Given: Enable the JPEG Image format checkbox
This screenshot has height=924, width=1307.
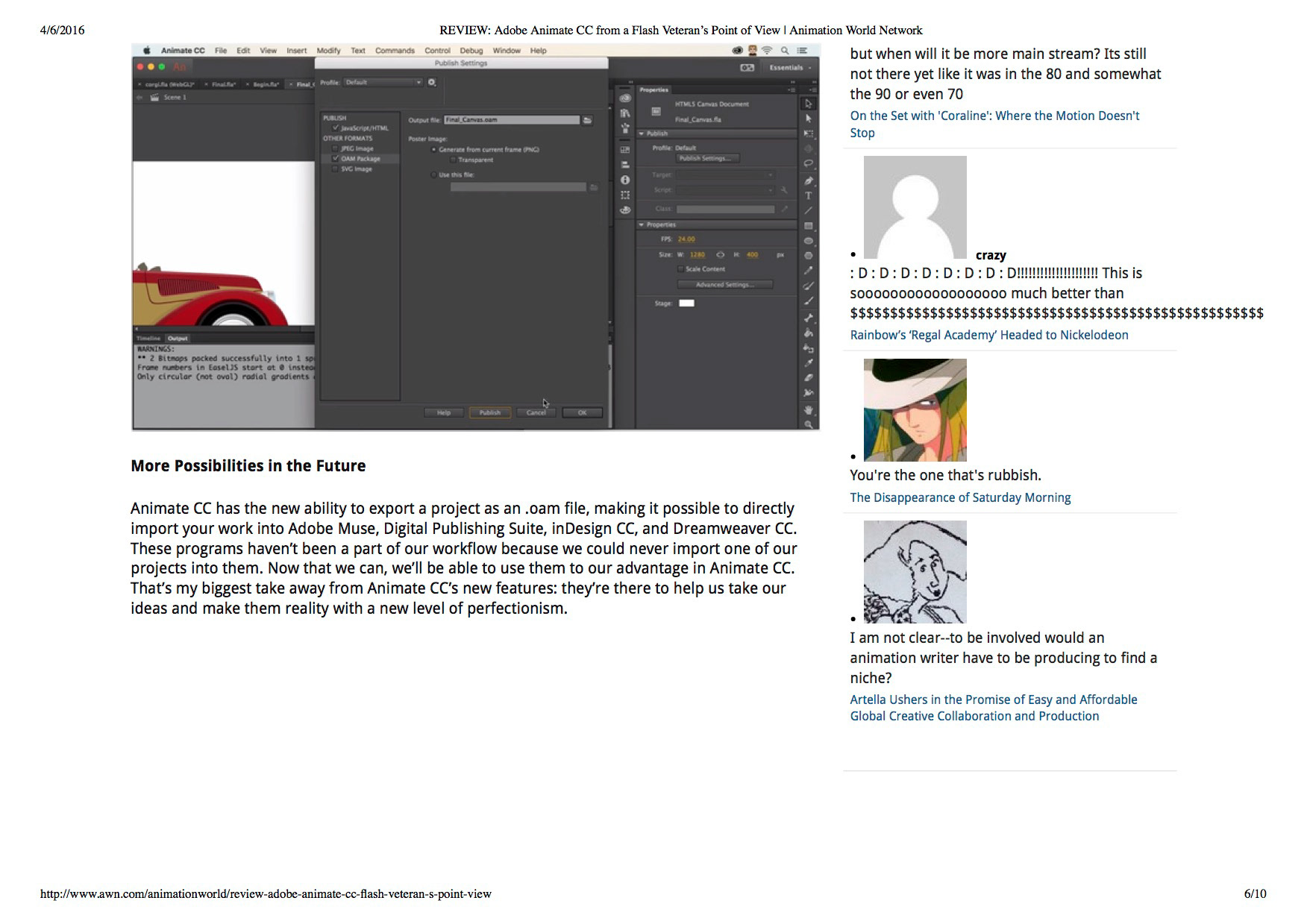Looking at the screenshot, I should pos(336,148).
